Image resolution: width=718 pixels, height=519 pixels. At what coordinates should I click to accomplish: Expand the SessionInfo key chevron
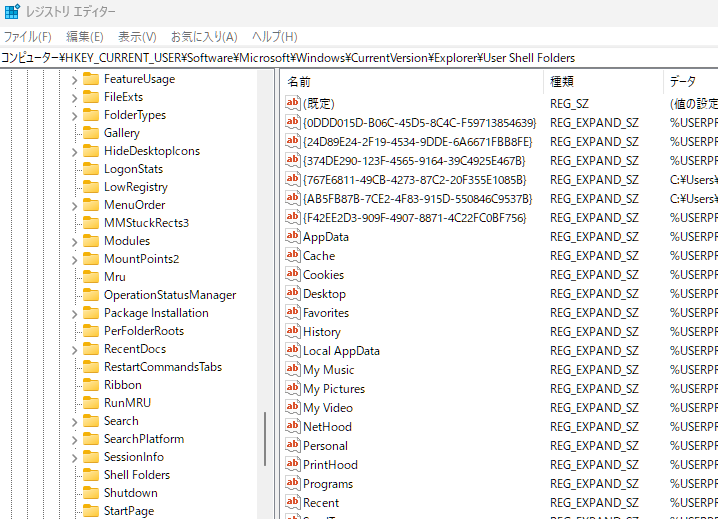click(74, 457)
